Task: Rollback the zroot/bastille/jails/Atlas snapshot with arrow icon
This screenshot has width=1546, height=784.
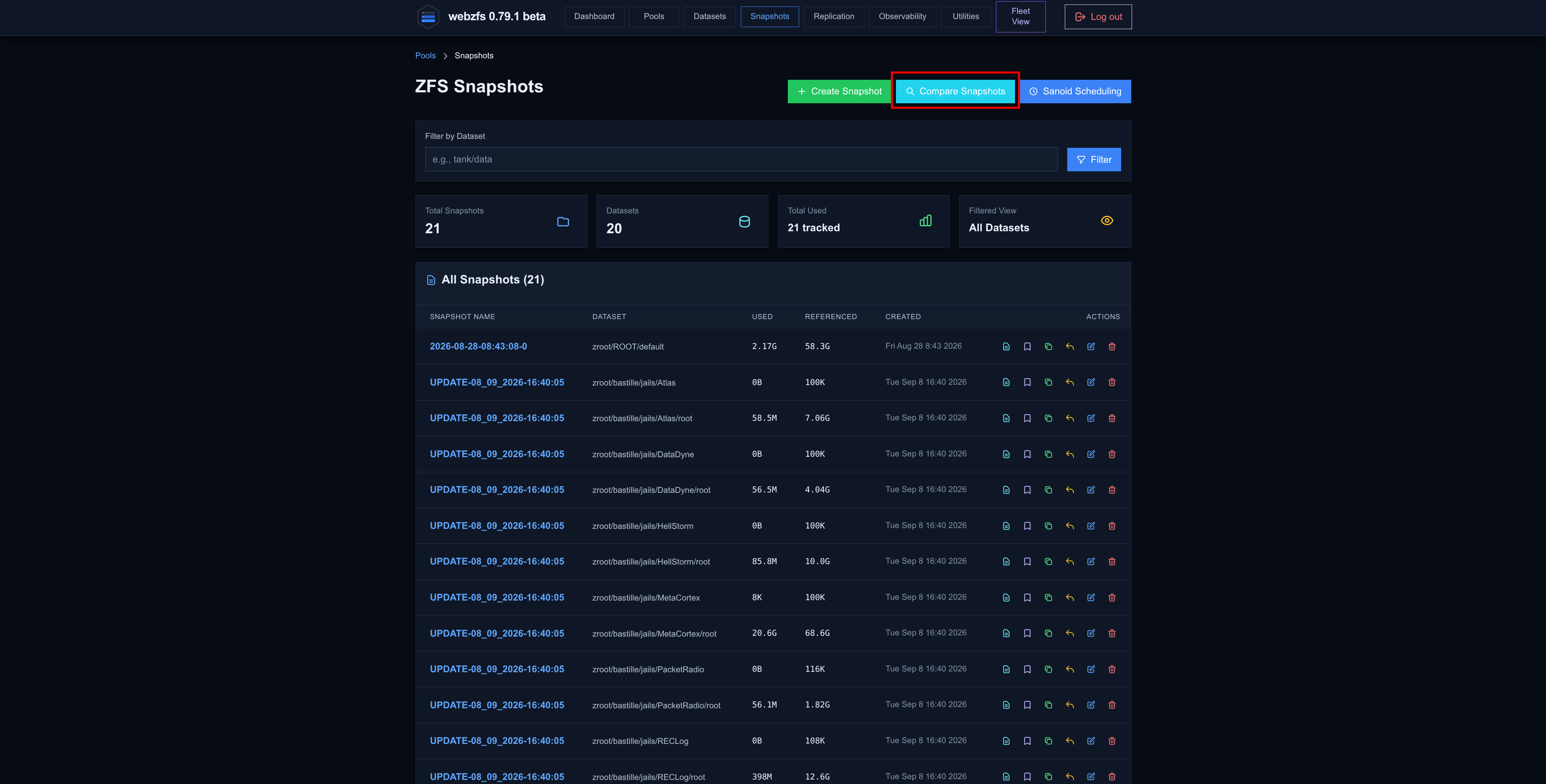Action: [1069, 382]
